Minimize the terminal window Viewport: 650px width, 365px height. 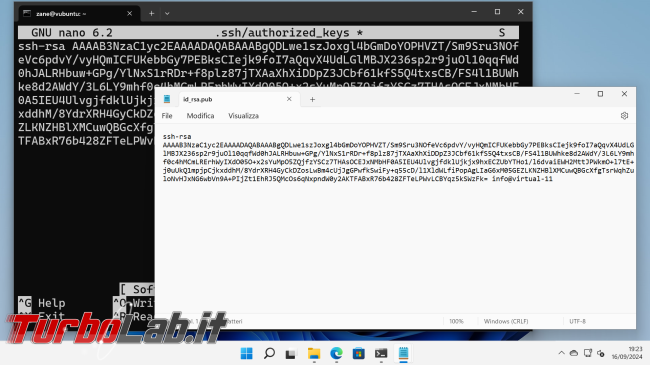[474, 12]
